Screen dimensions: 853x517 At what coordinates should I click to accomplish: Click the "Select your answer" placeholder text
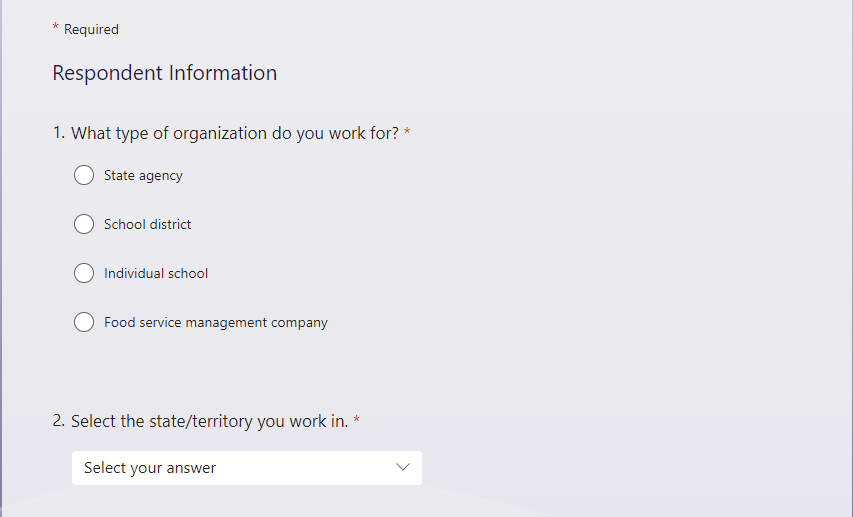150,468
